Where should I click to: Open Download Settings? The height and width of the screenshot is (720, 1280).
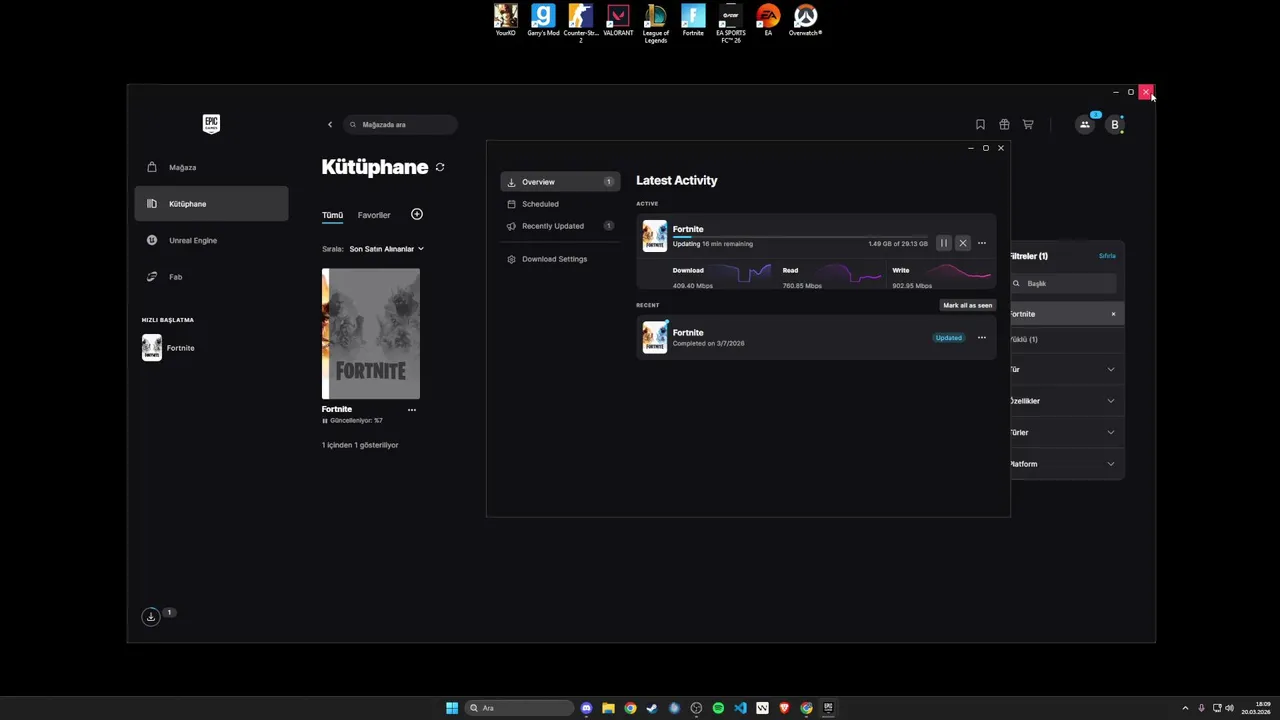[560, 259]
